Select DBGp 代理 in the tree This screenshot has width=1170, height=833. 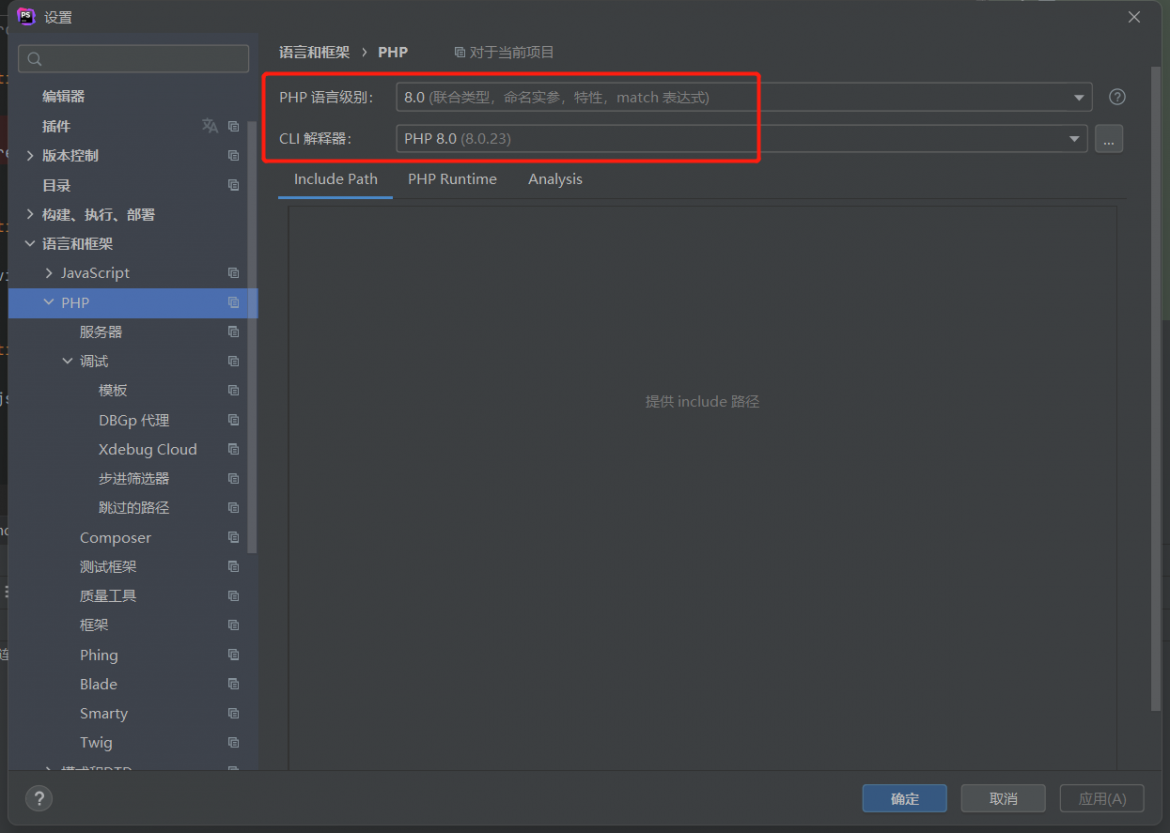click(x=134, y=420)
